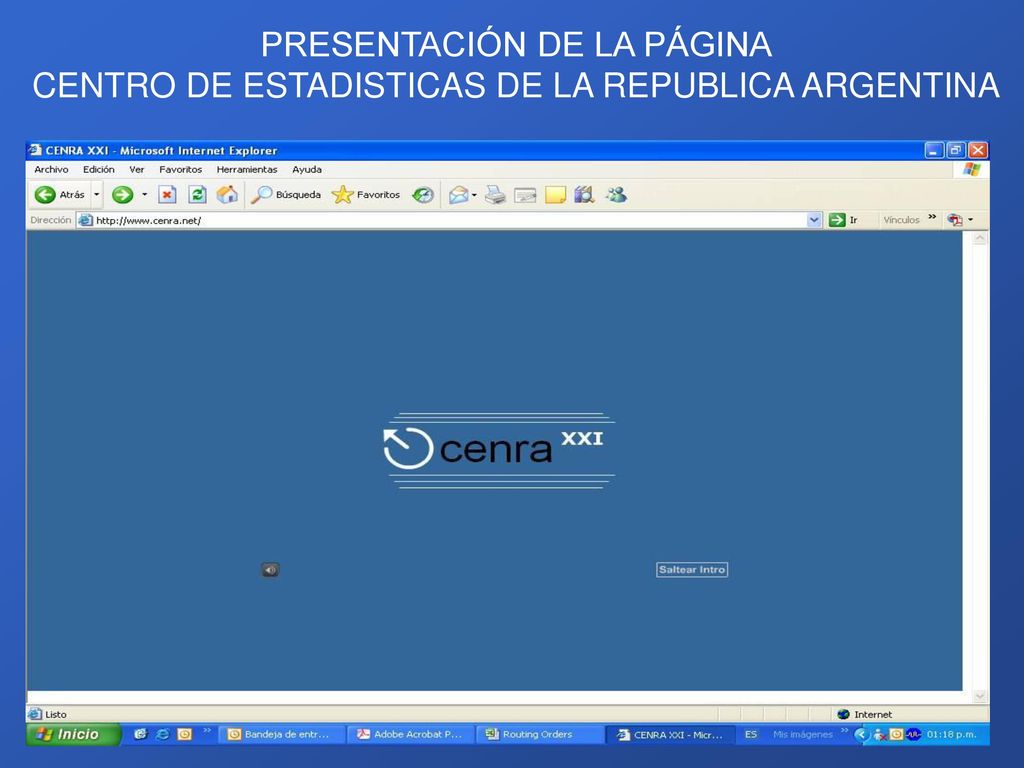Screen dimensions: 1024x768
Task: Click the first quick launch icon beside Inicio
Action: tap(140, 734)
